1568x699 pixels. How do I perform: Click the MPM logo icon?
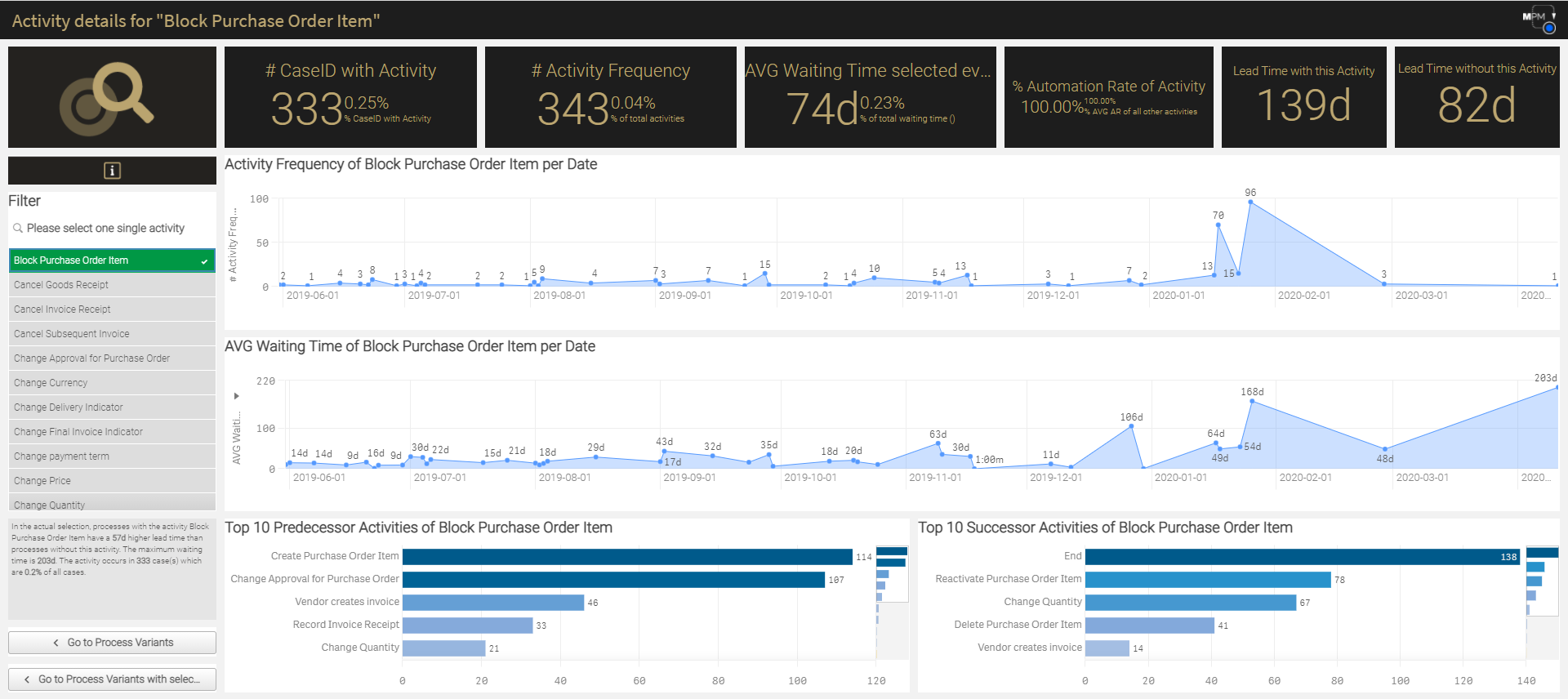coord(1539,18)
